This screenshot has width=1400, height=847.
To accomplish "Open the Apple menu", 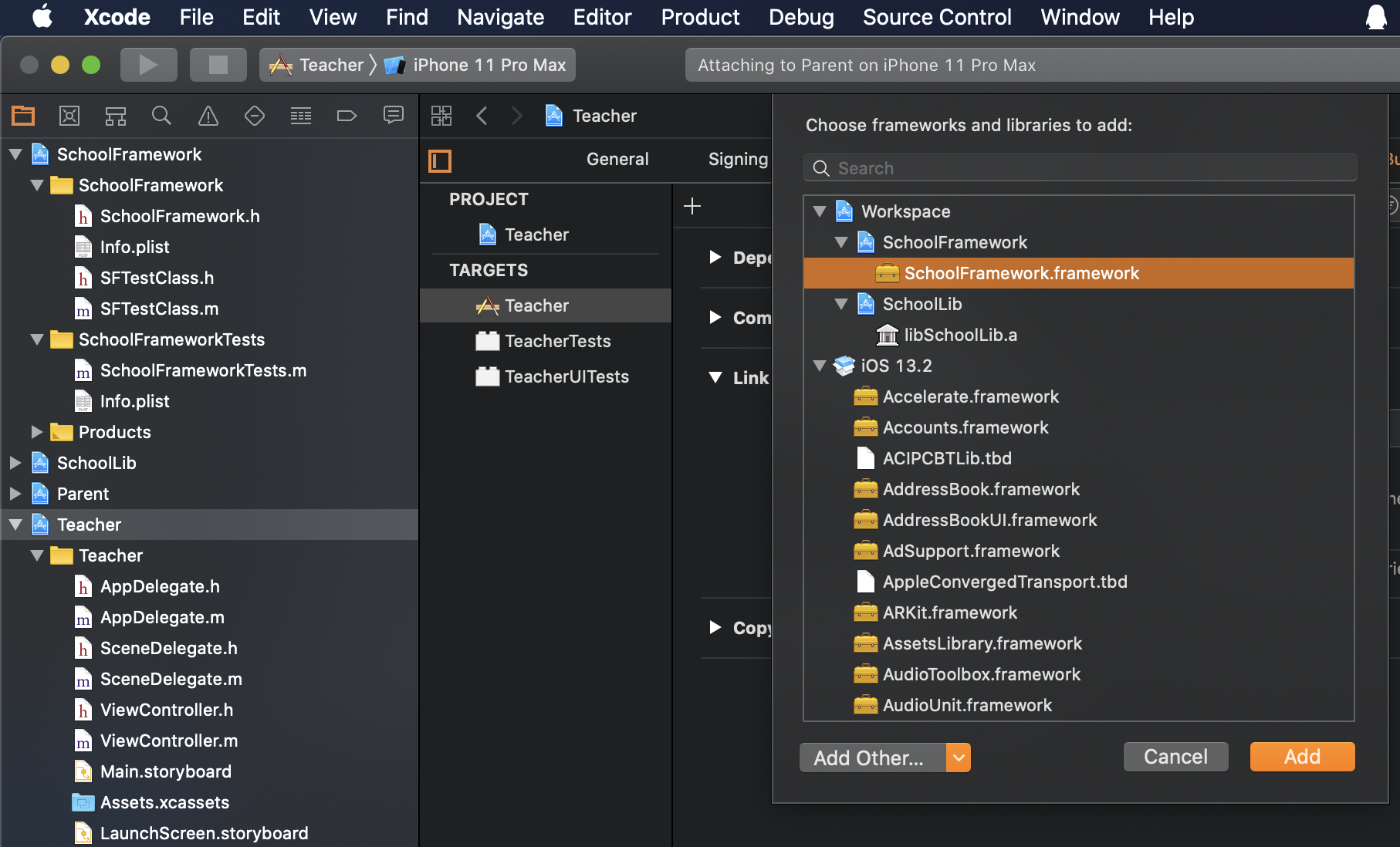I will [x=42, y=17].
